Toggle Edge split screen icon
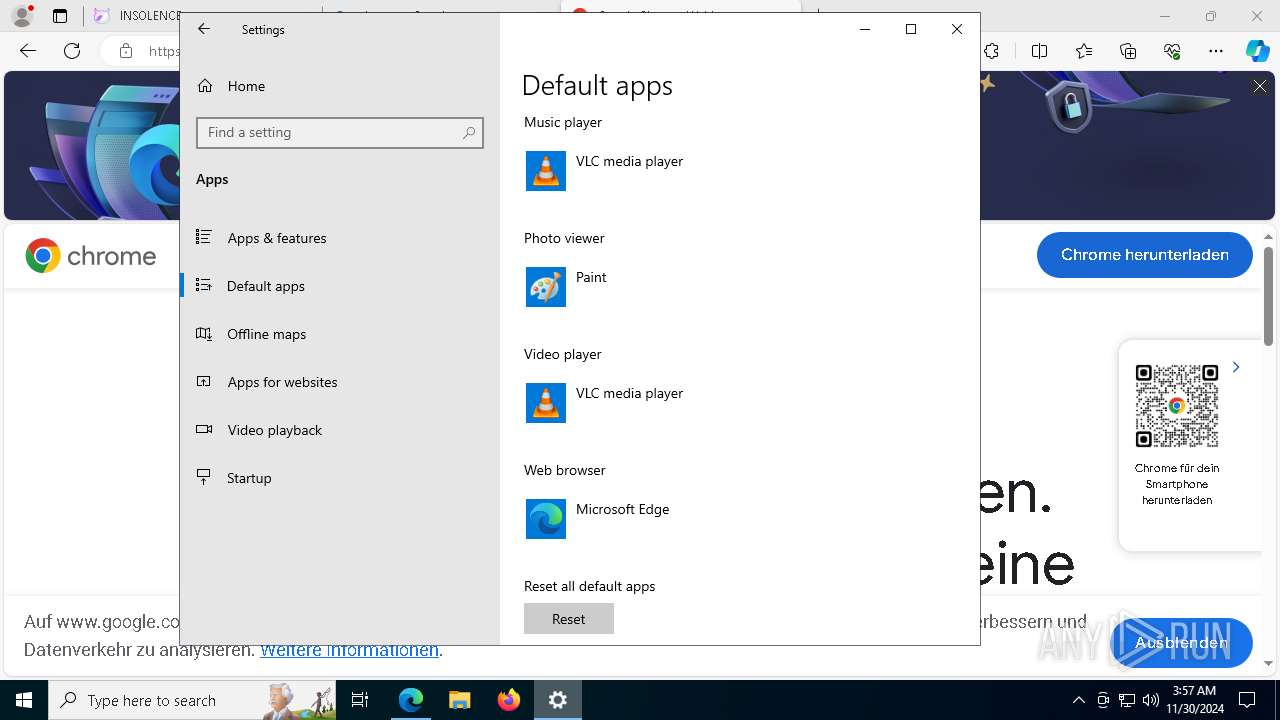Viewport: 1280px width, 720px height. [1040, 51]
